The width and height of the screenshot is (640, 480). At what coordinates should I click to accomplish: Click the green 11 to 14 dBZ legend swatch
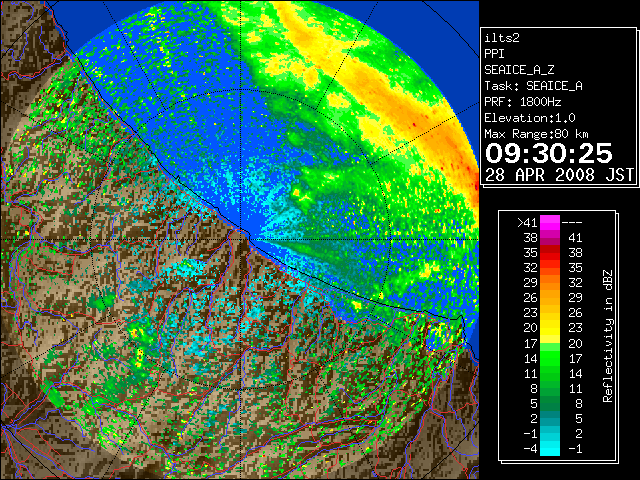[550, 373]
